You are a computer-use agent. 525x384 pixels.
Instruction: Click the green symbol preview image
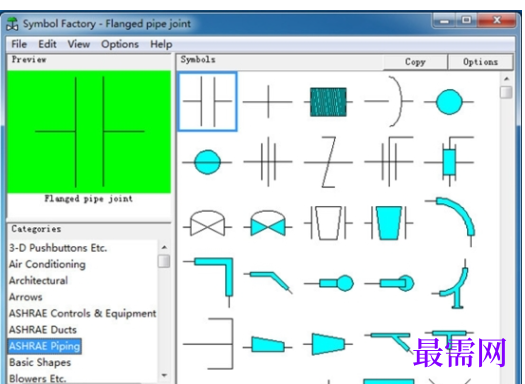[89, 132]
